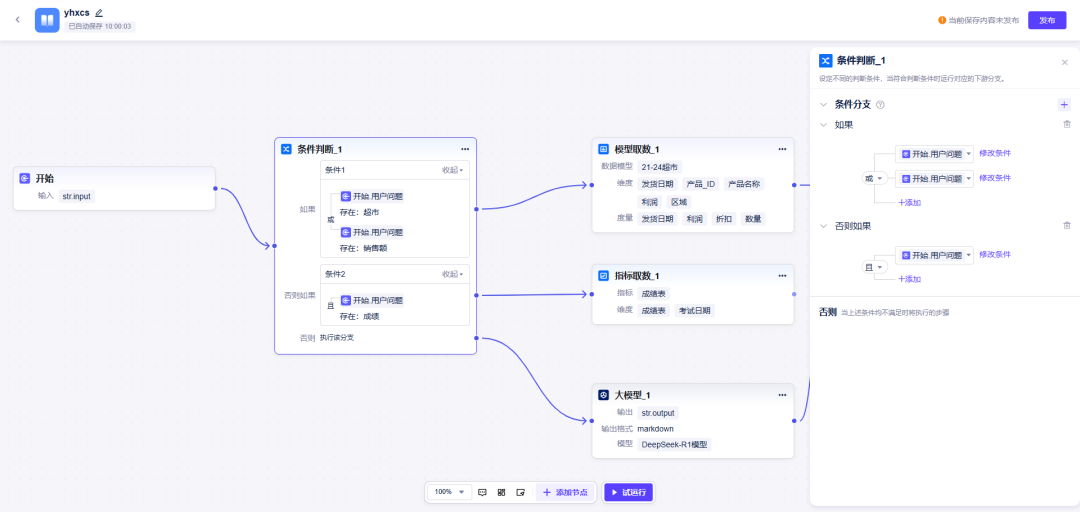Open 开始.用户问题 dropdown under 否则如果
The height and width of the screenshot is (512, 1080).
(934, 255)
